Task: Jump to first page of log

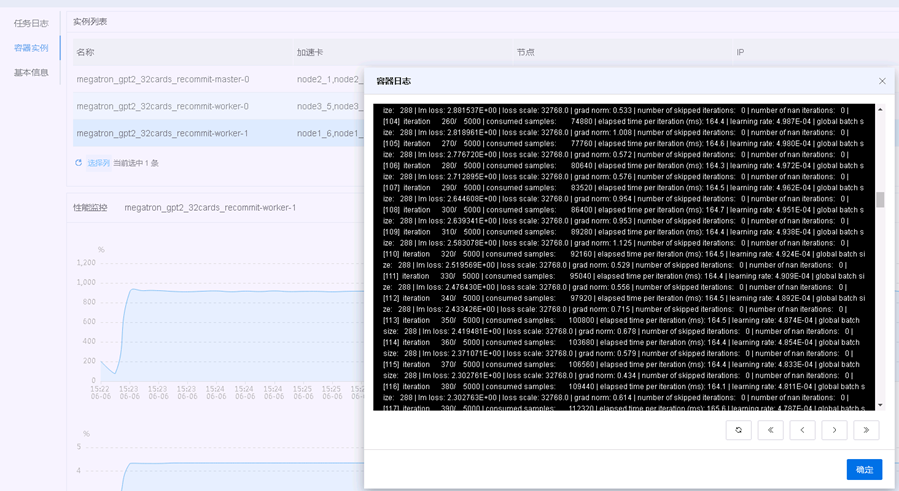Action: pos(770,430)
